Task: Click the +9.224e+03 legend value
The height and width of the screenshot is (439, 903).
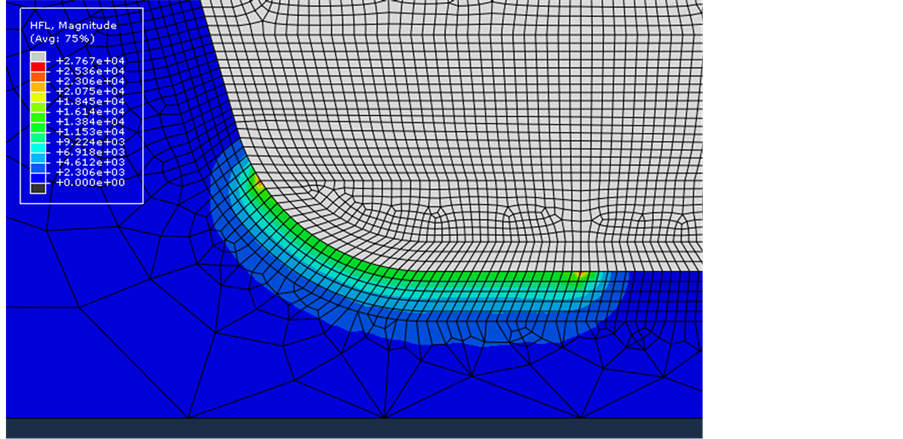Action: (90, 142)
